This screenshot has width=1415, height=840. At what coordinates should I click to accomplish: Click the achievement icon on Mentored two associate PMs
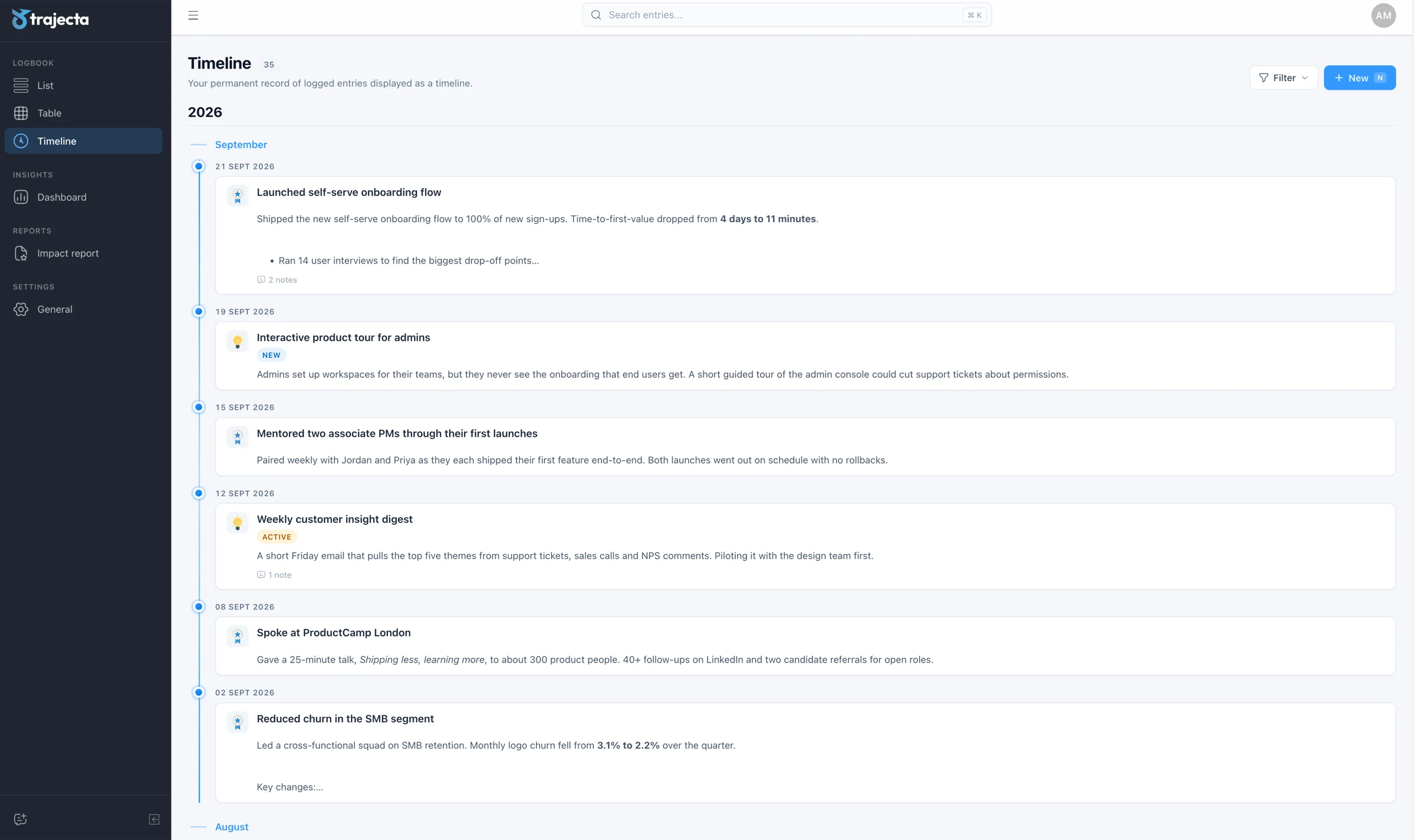238,437
